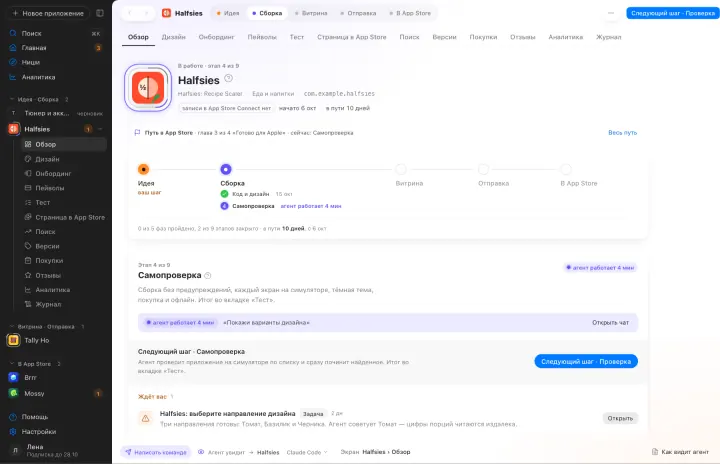The image size is (720, 464).
Task: Open Онбординг item in sidebar
Action: (x=63, y=174)
